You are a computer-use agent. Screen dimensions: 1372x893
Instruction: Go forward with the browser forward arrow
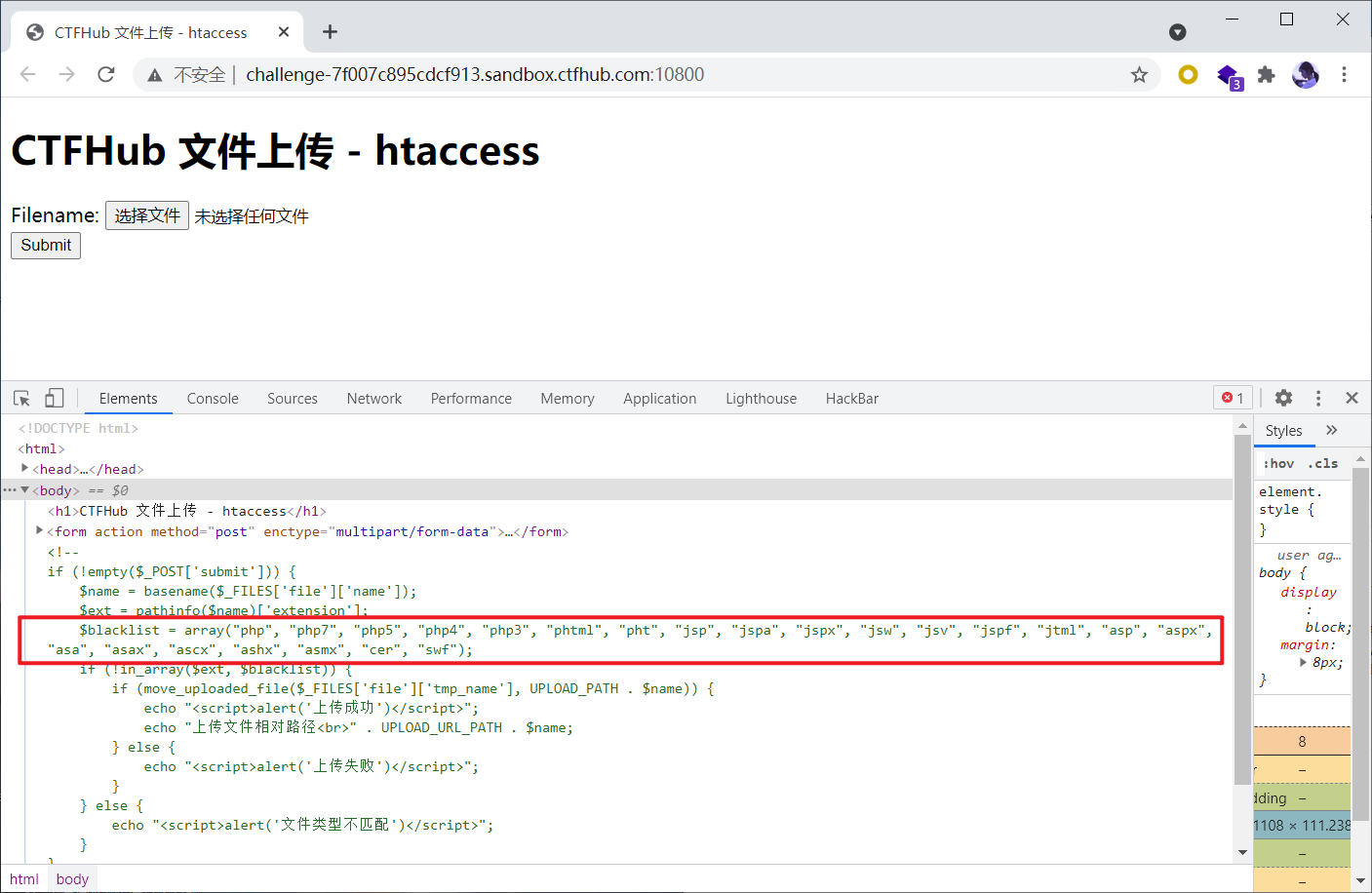[x=66, y=75]
